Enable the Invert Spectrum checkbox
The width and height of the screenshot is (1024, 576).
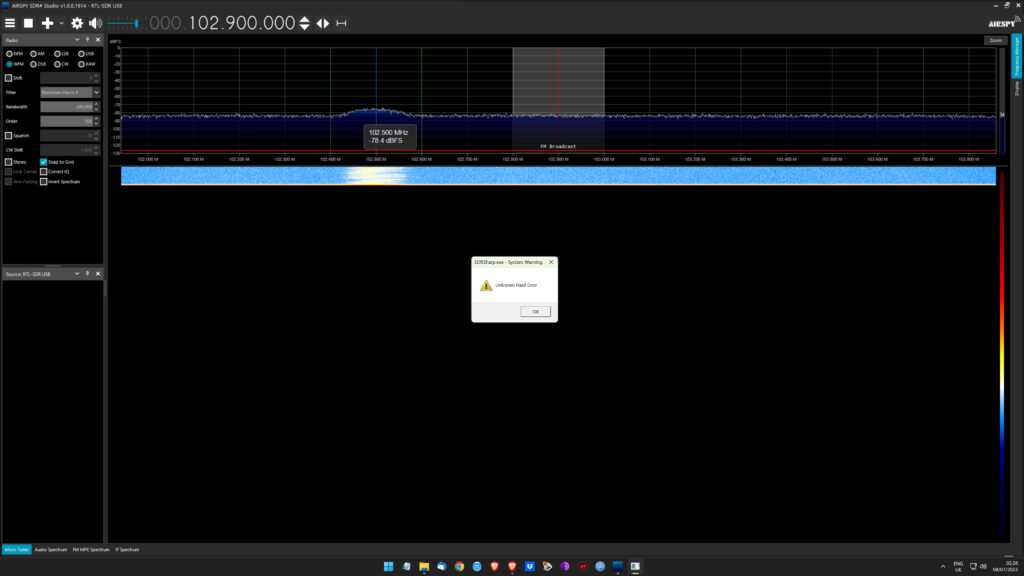(44, 182)
